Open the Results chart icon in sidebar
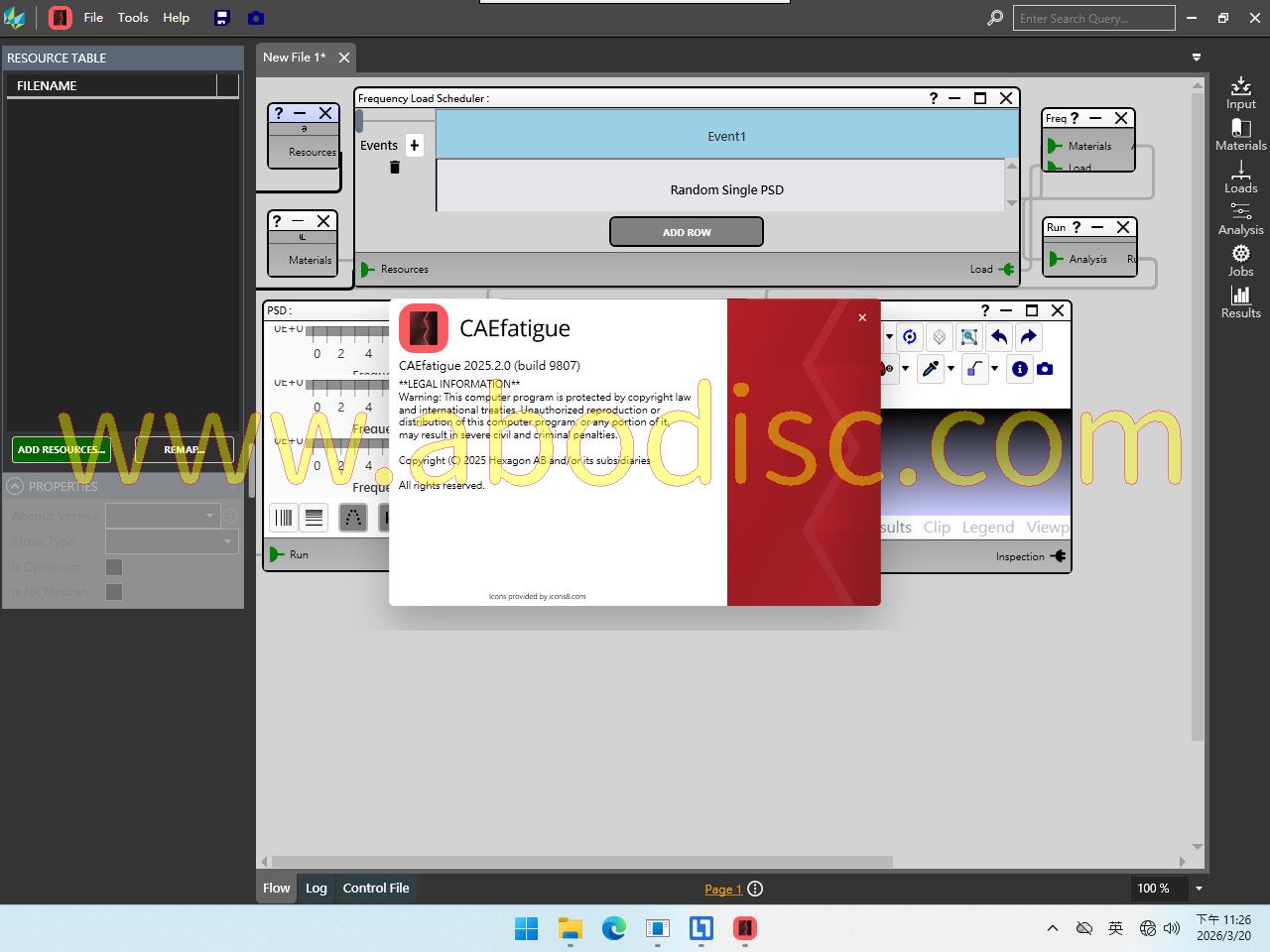The width and height of the screenshot is (1270, 952). (x=1240, y=302)
